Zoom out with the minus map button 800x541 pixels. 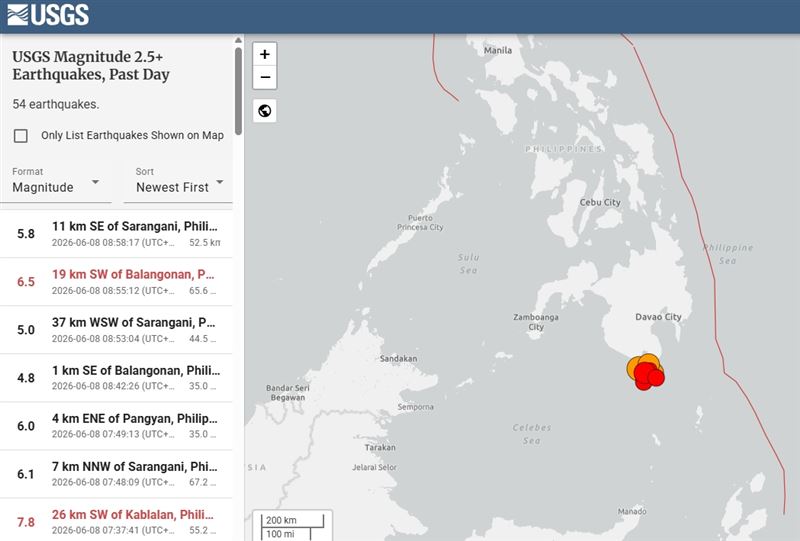point(265,78)
